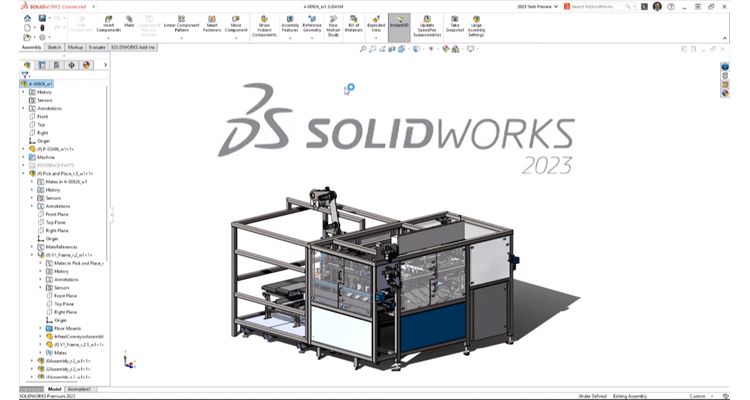The image size is (750, 400).
Task: Click the New document icon
Action: pyautogui.click(x=28, y=28)
